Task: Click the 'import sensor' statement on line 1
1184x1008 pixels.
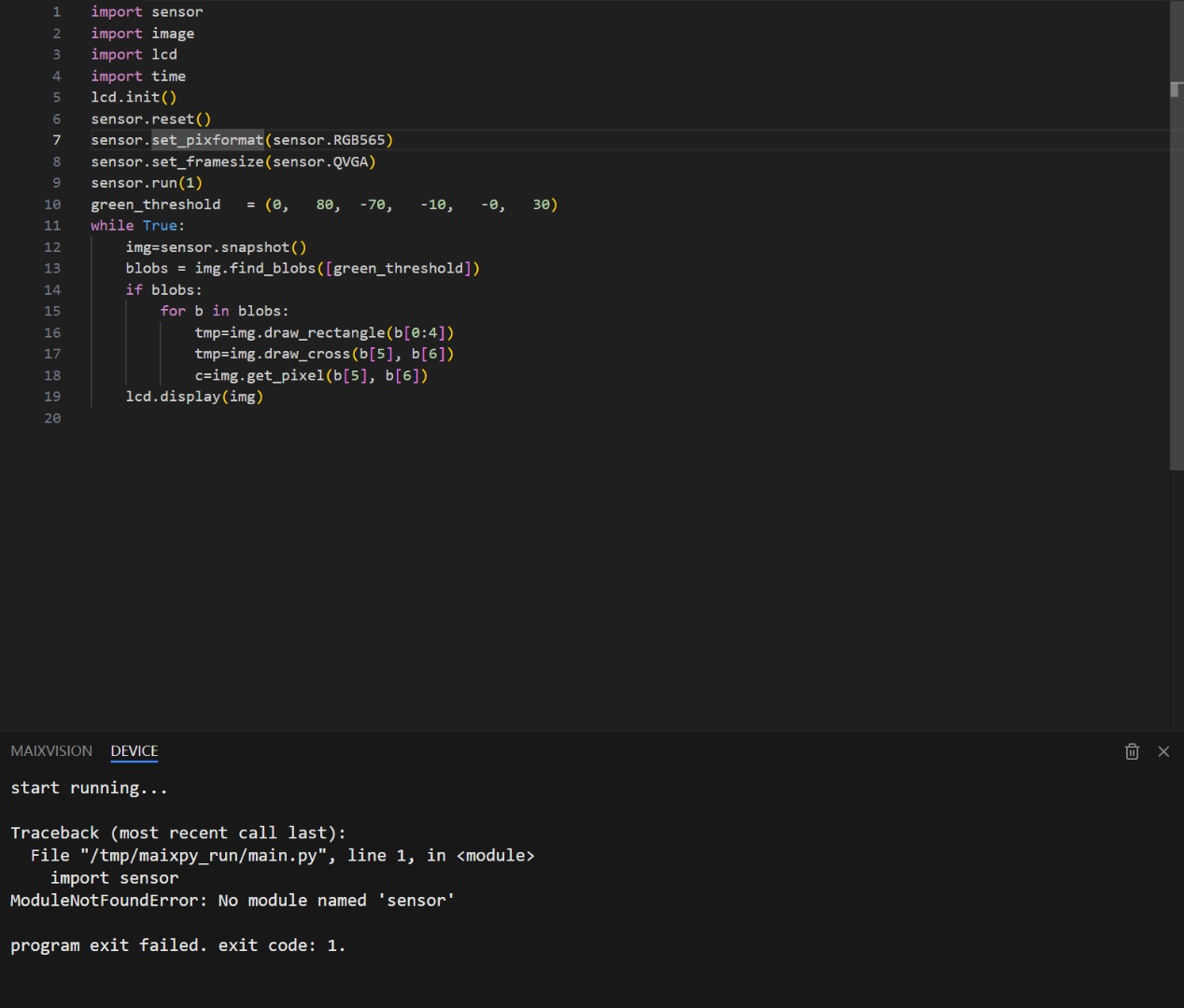Action: click(x=147, y=12)
